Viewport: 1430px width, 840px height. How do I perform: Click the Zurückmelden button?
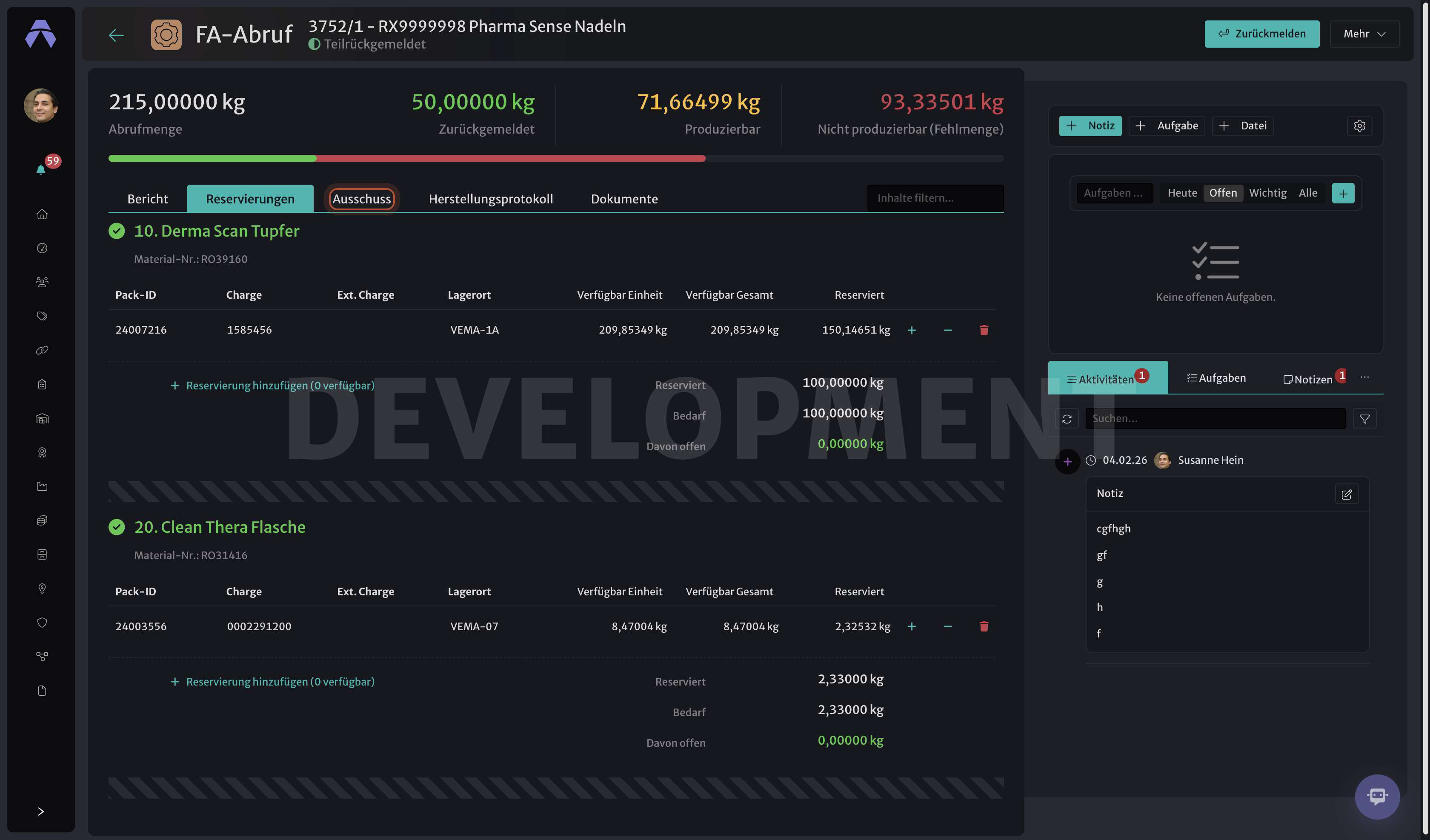point(1262,34)
